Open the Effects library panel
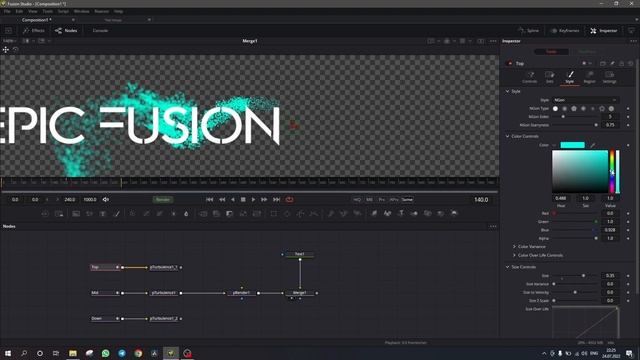This screenshot has width=640, height=360. coord(34,31)
